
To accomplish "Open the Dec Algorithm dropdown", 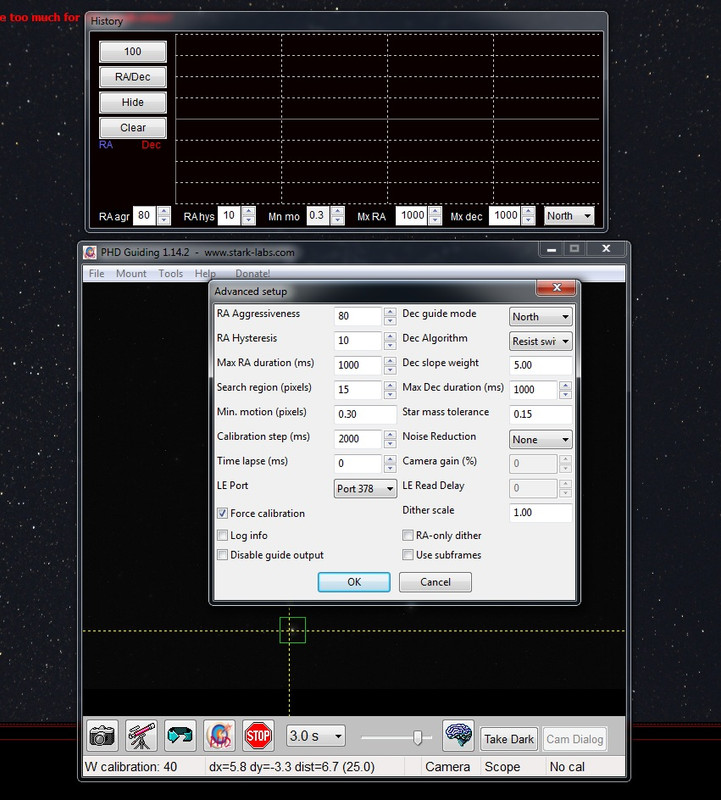I will (540, 341).
